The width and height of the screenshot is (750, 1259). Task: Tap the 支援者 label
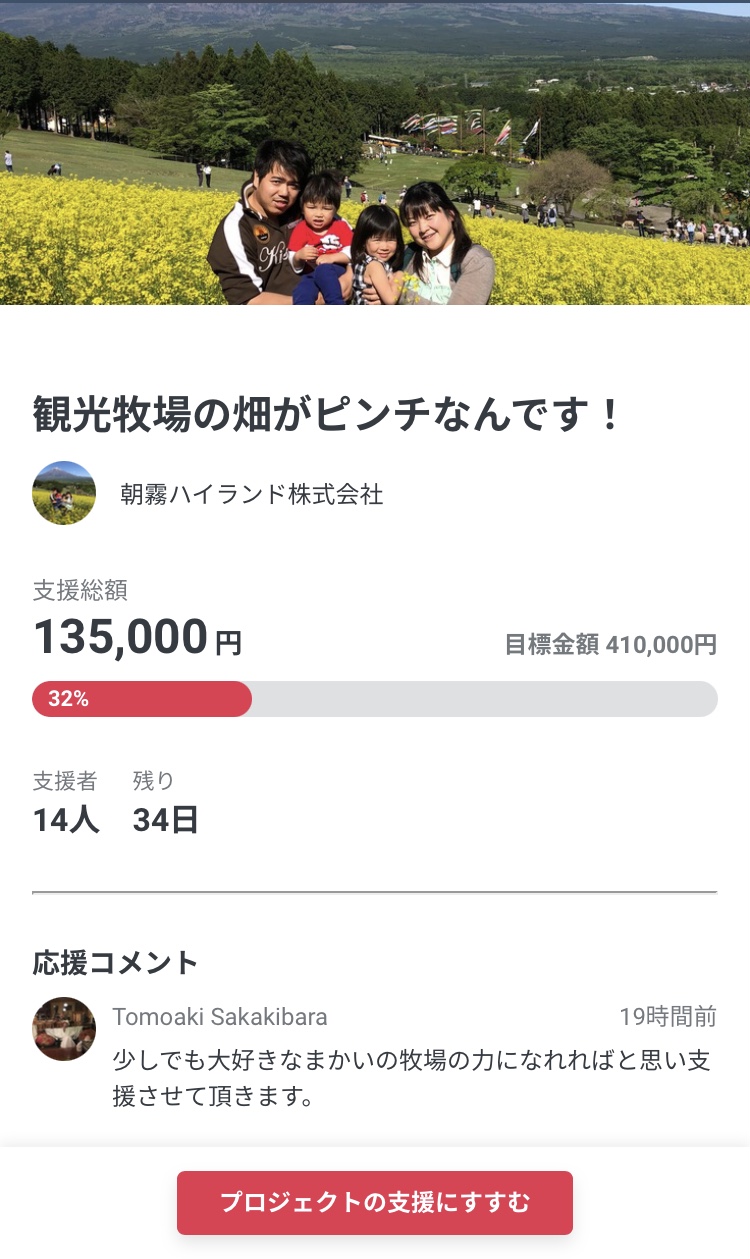[65, 781]
